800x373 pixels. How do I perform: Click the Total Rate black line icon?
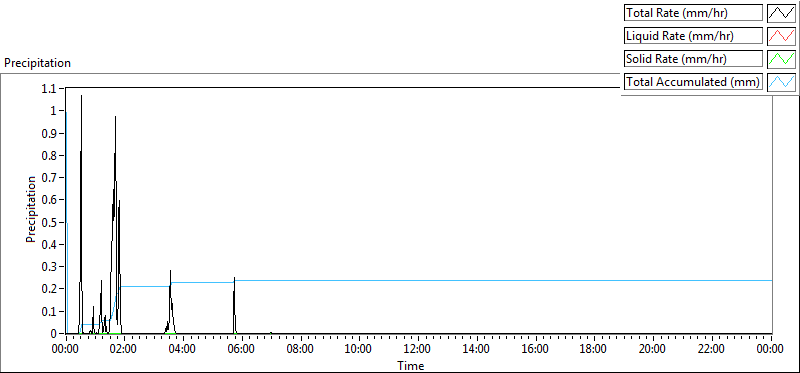coord(781,13)
